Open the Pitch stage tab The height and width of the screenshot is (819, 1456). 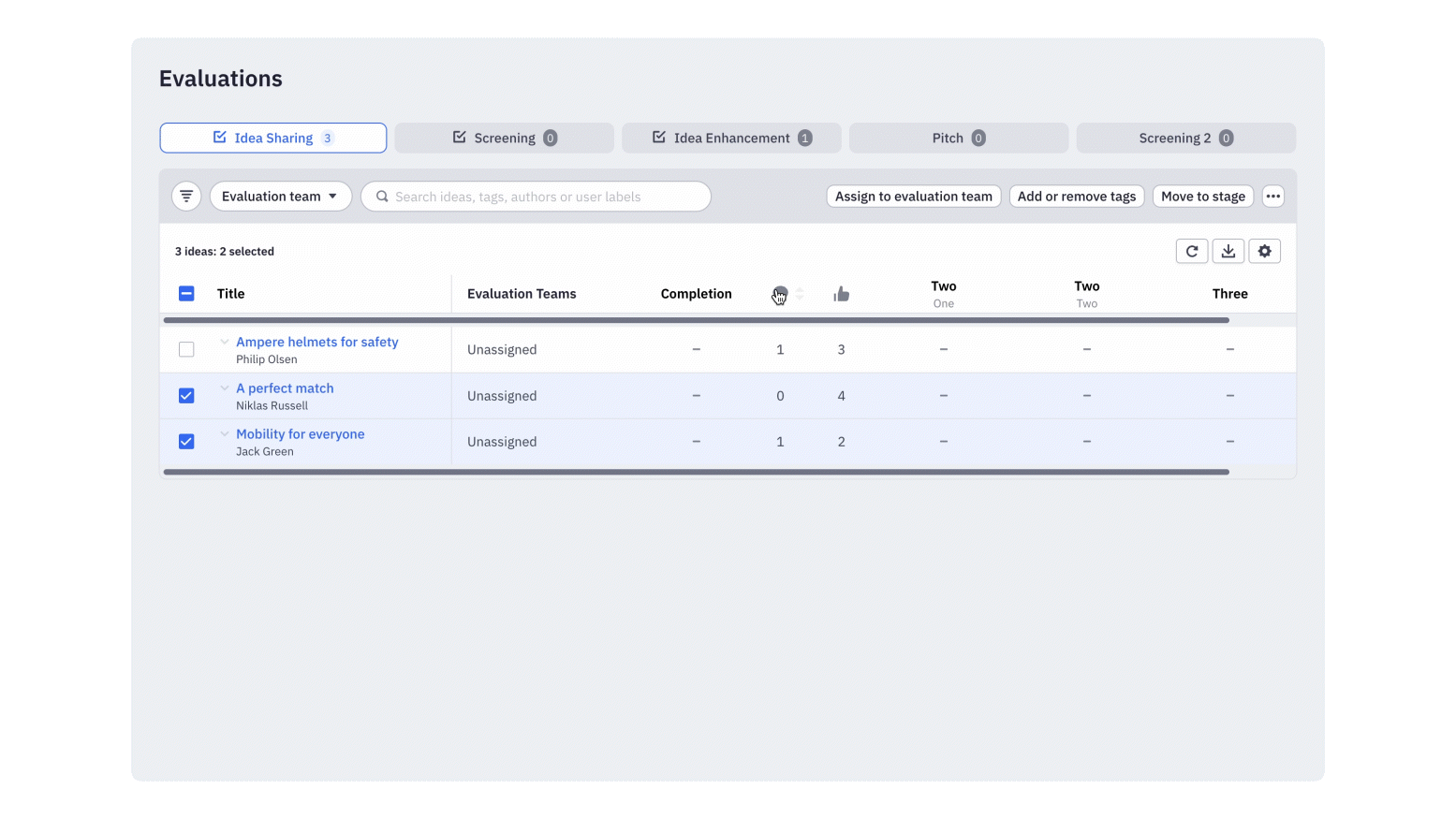click(958, 138)
